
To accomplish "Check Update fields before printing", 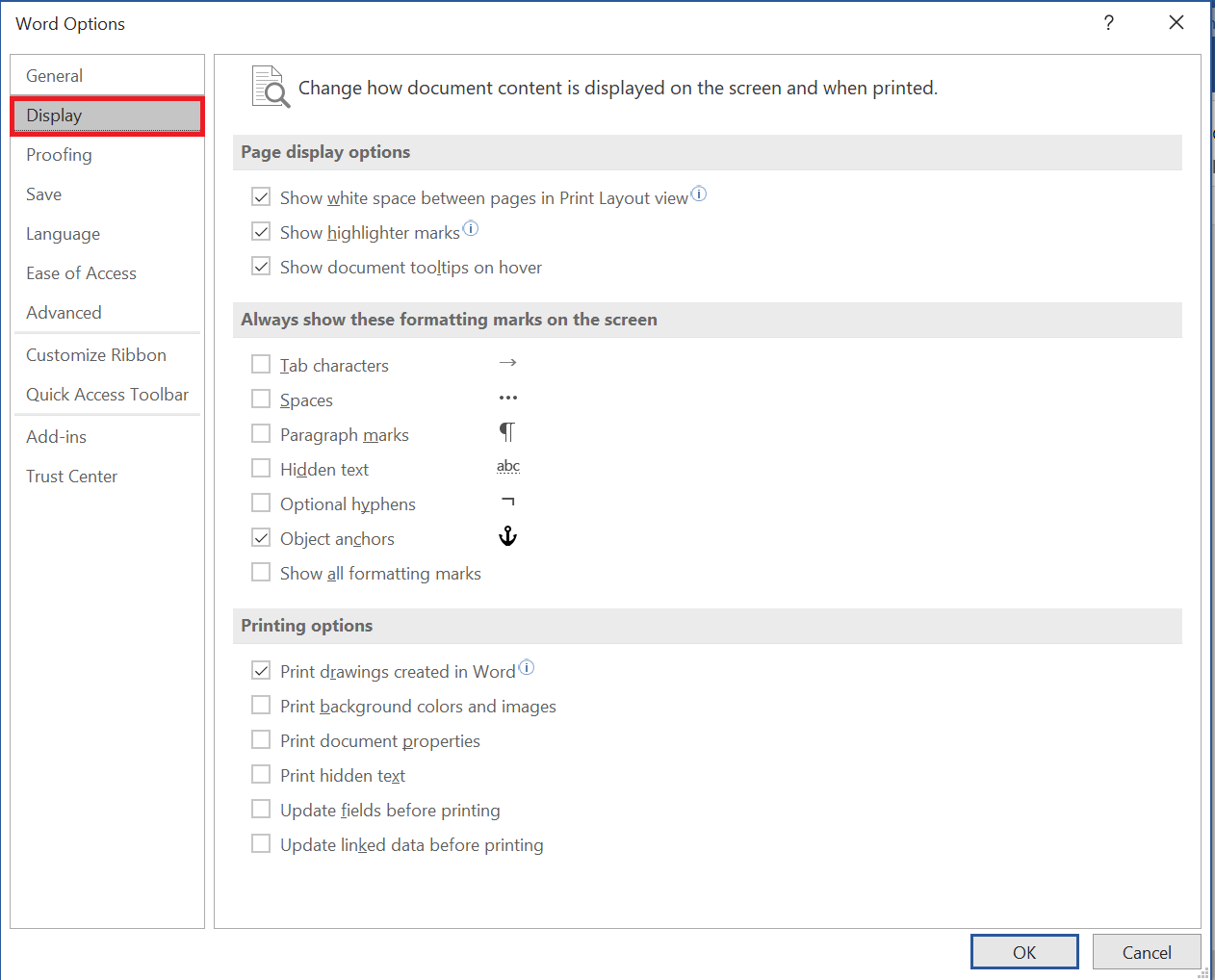I will click(x=261, y=809).
